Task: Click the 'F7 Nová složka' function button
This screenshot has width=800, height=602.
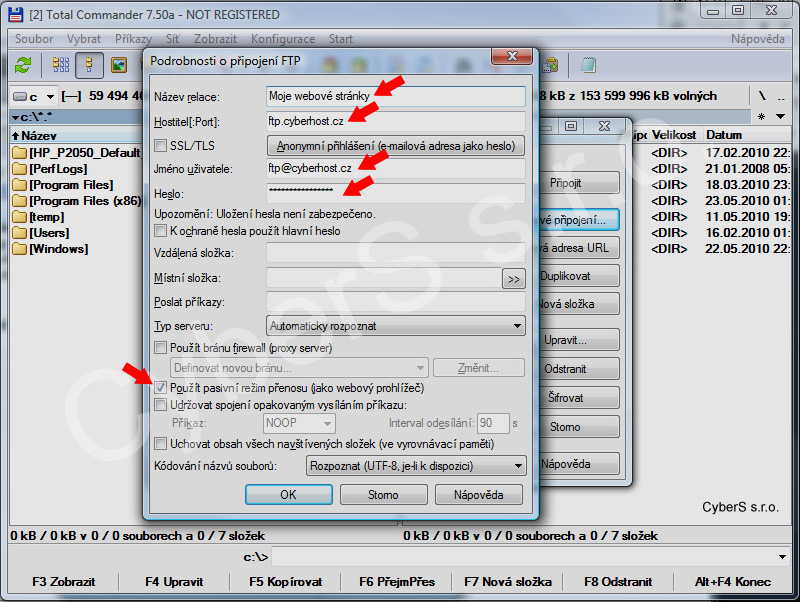Action: click(x=508, y=582)
